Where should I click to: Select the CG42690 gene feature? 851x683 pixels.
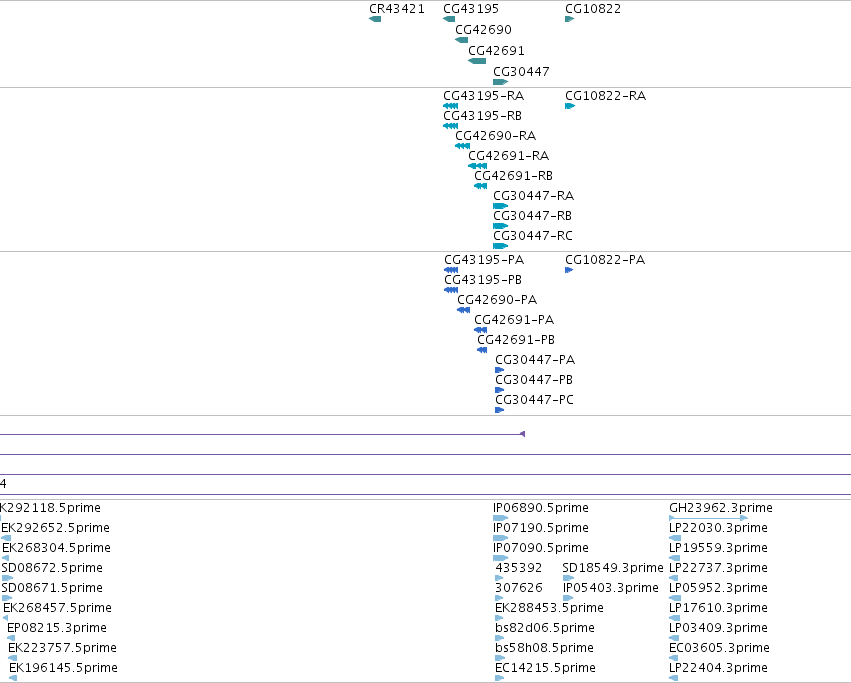tap(461, 40)
